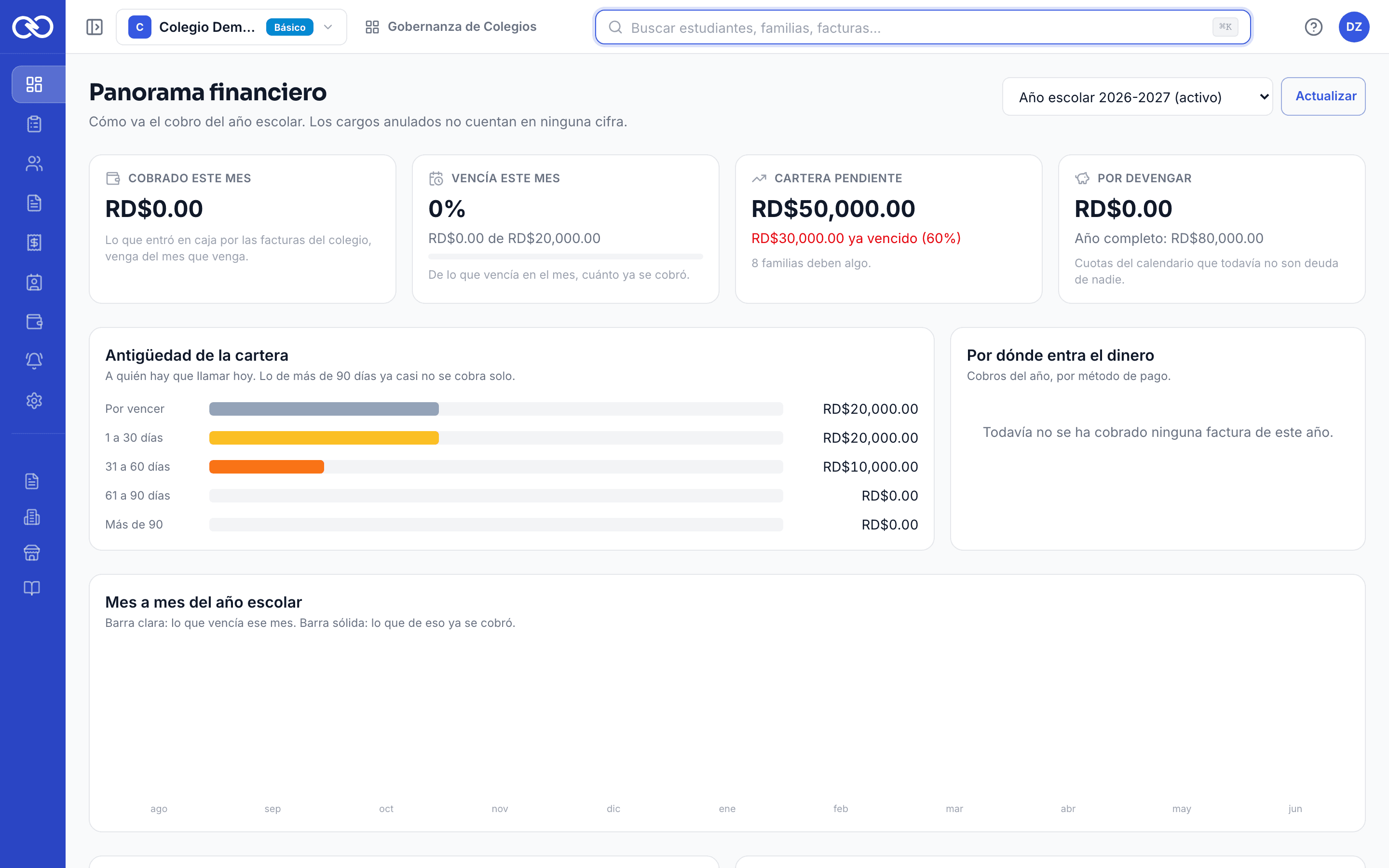The width and height of the screenshot is (1389, 868).
Task: Click the document icon below sidebar divider
Action: point(32,481)
